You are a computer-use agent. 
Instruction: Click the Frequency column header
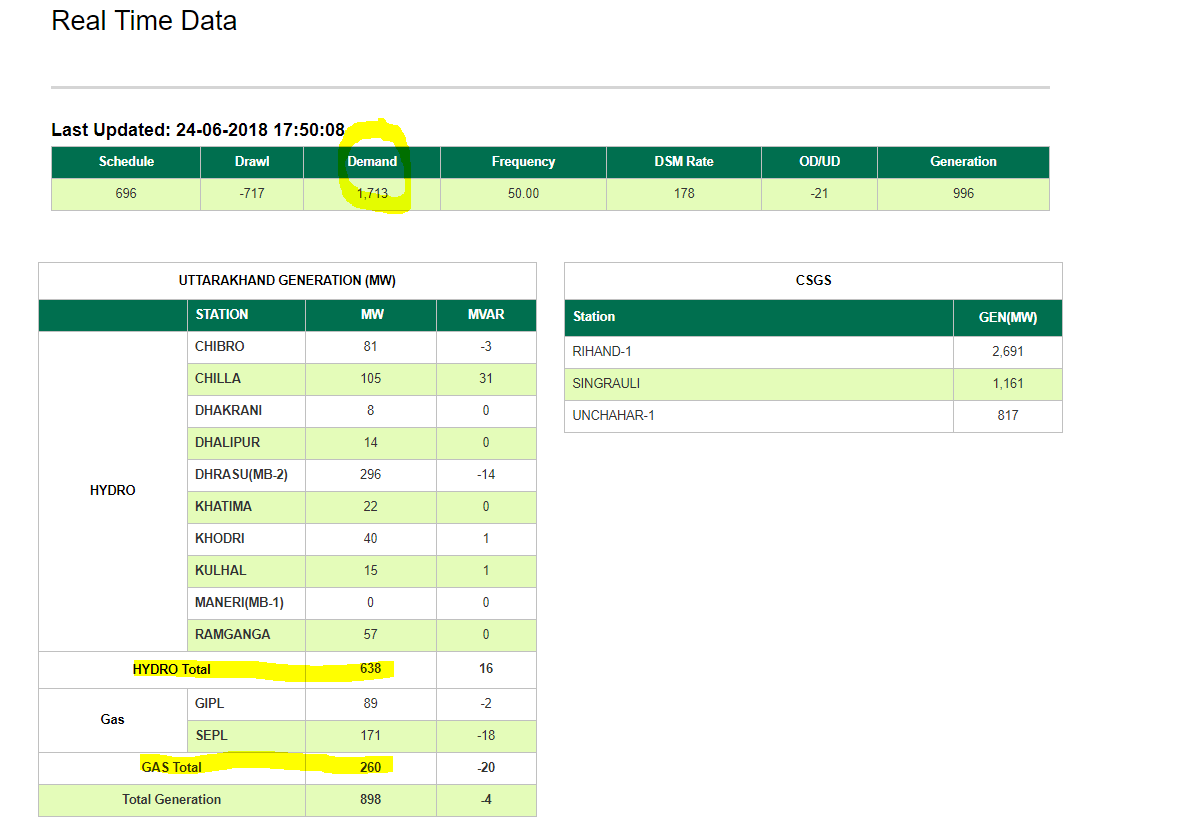coord(523,162)
